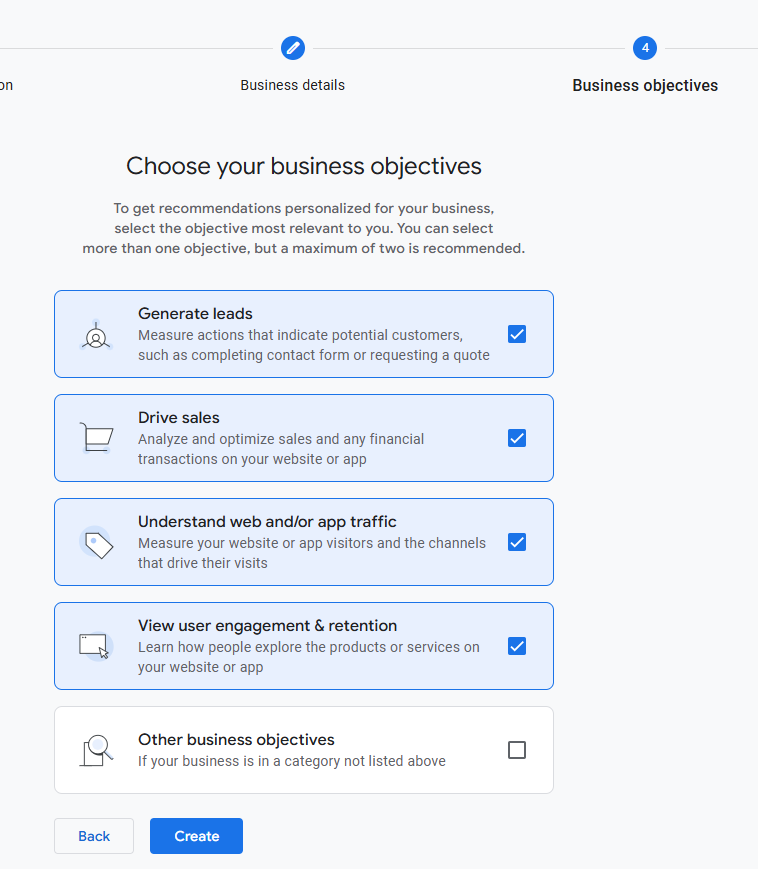Click the price tag icon for web traffic
This screenshot has width=758, height=869.
click(x=96, y=543)
